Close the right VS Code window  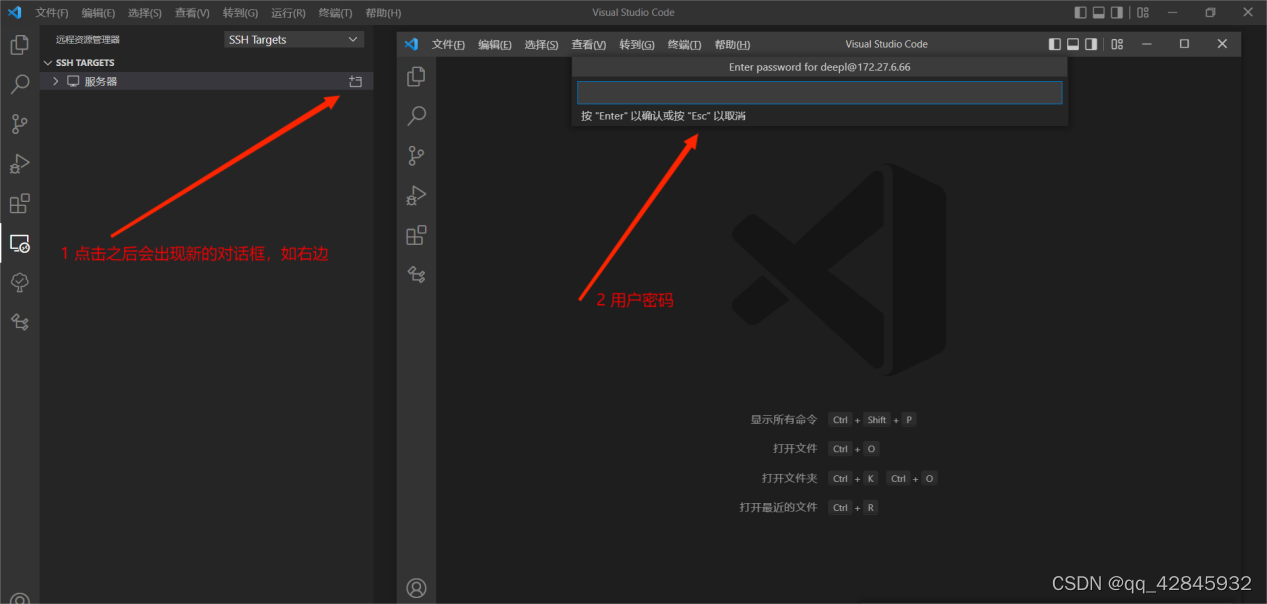pyautogui.click(x=1222, y=44)
